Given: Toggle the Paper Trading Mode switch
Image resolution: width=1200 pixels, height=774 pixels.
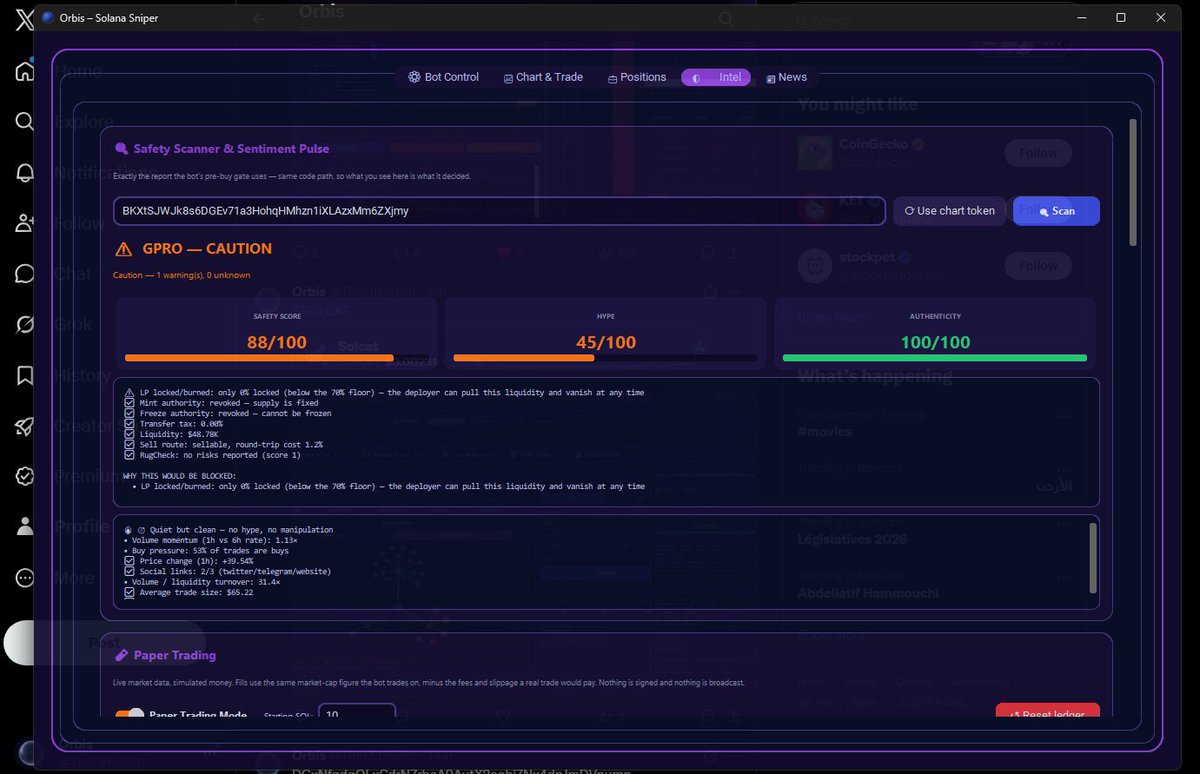Looking at the screenshot, I should pyautogui.click(x=130, y=715).
